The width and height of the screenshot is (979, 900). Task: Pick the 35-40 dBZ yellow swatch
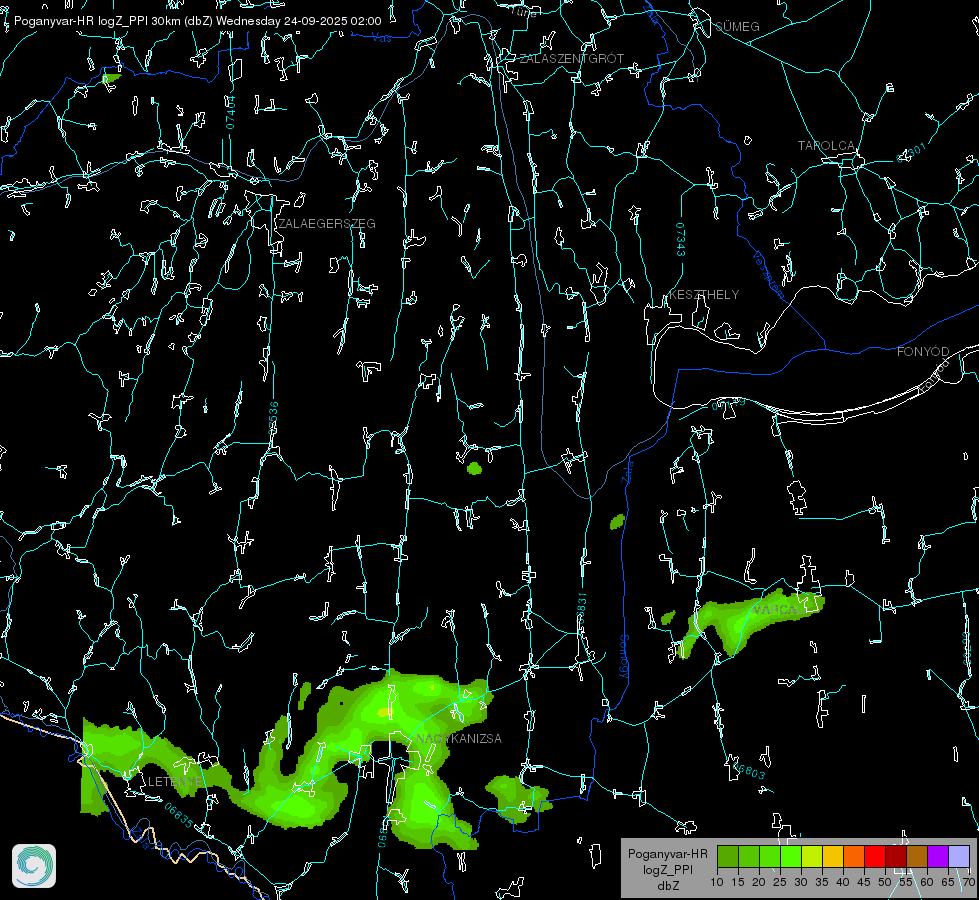click(x=833, y=856)
